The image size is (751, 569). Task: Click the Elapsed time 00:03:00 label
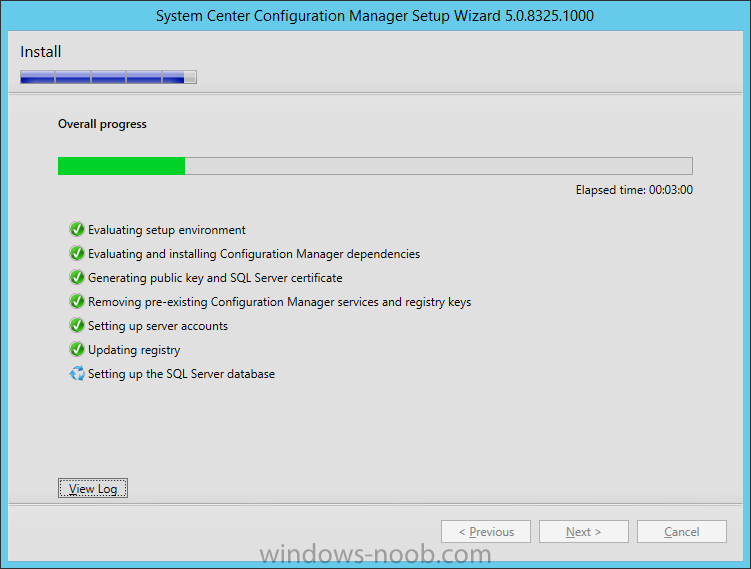point(634,190)
